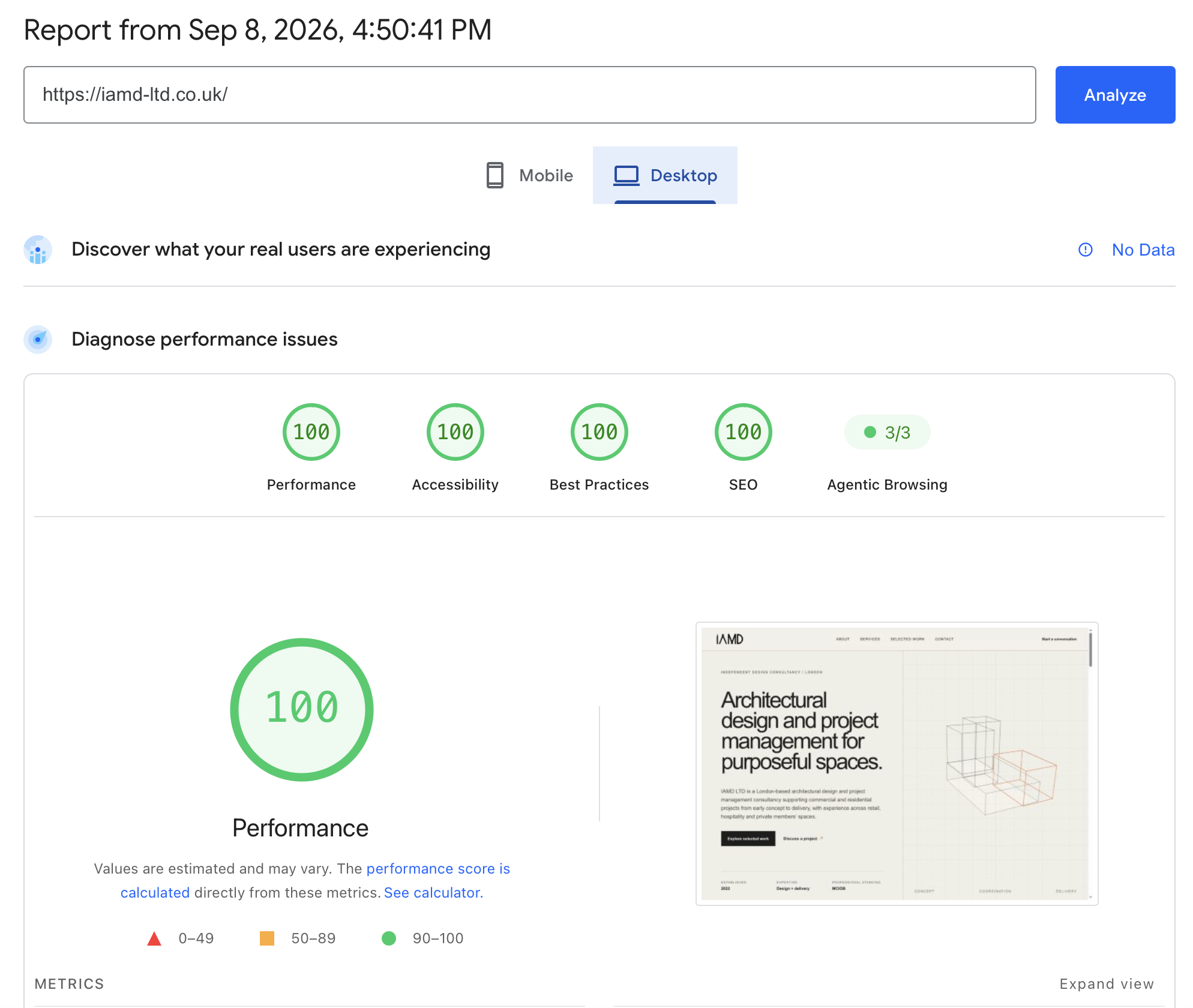Click the orange 50–89 legend square
Image resolution: width=1193 pixels, height=1008 pixels.
point(267,938)
